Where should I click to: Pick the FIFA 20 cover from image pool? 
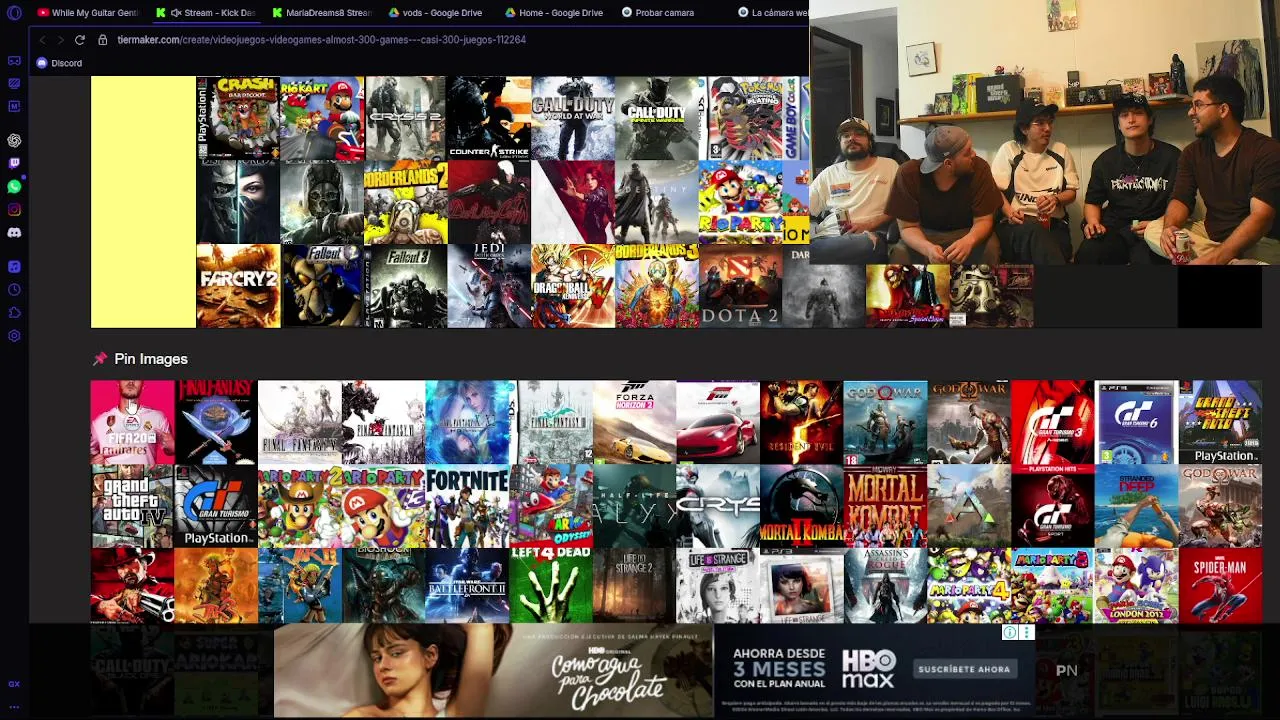[132, 422]
